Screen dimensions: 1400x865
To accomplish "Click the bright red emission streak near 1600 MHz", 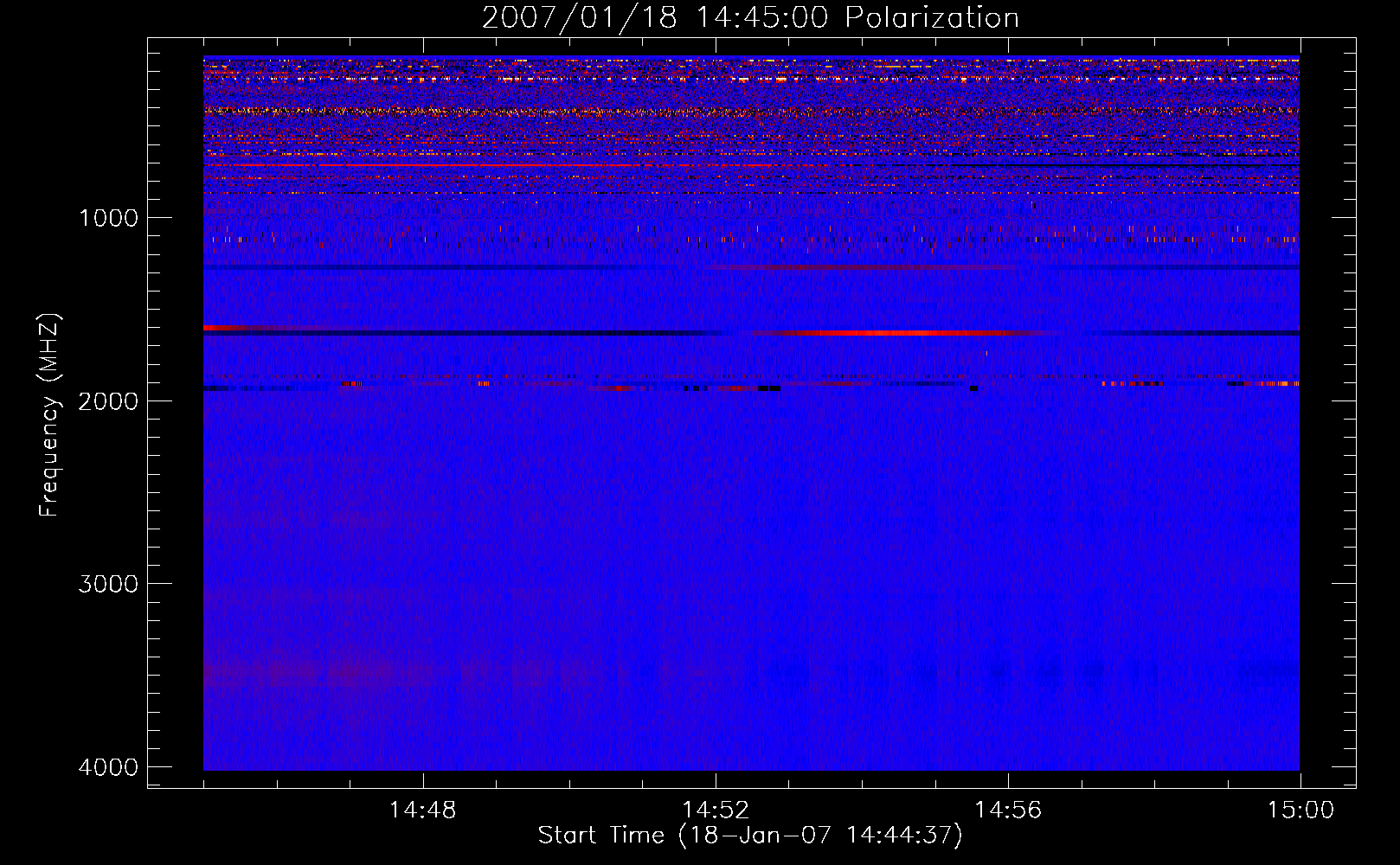I will pyautogui.click(x=900, y=333).
